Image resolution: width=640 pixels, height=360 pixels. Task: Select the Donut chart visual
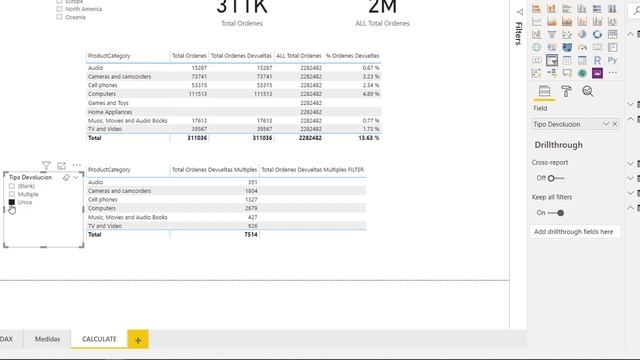(597, 35)
